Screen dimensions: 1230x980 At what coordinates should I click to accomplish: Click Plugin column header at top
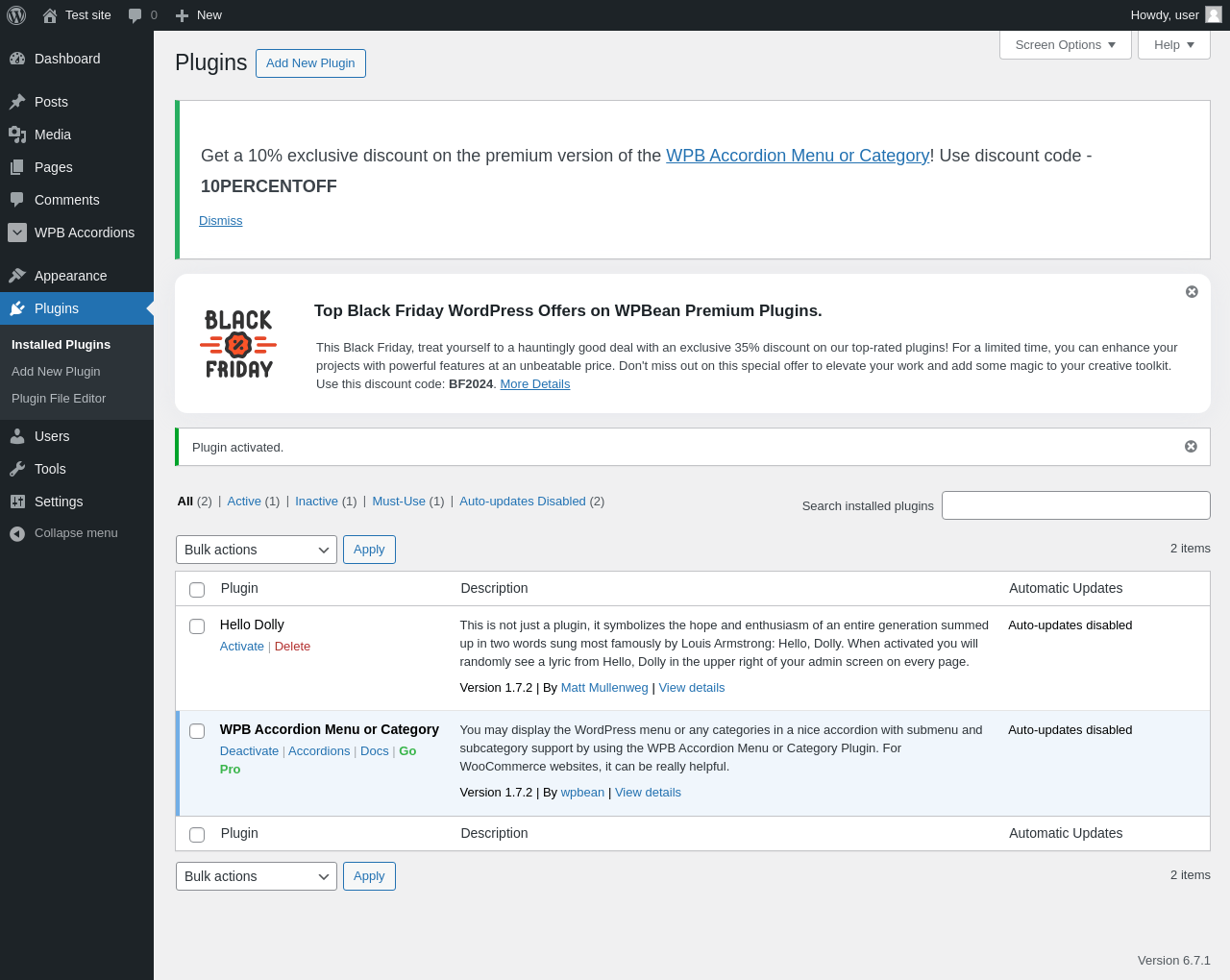point(239,589)
